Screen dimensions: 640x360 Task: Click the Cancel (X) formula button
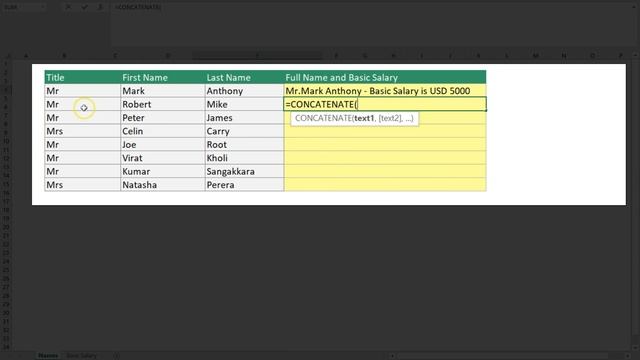tap(68, 7)
